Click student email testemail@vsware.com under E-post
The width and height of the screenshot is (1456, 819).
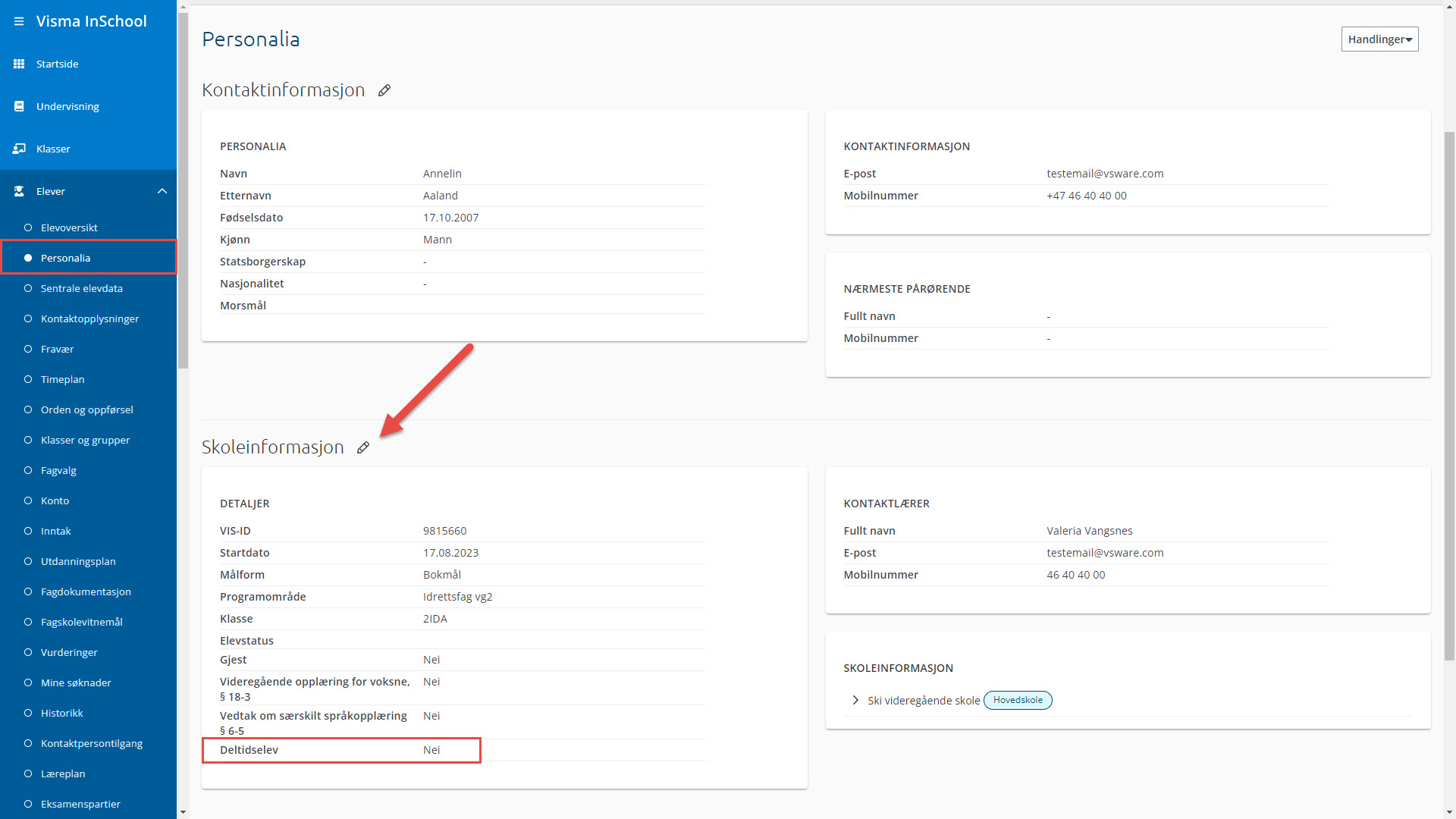tap(1105, 174)
